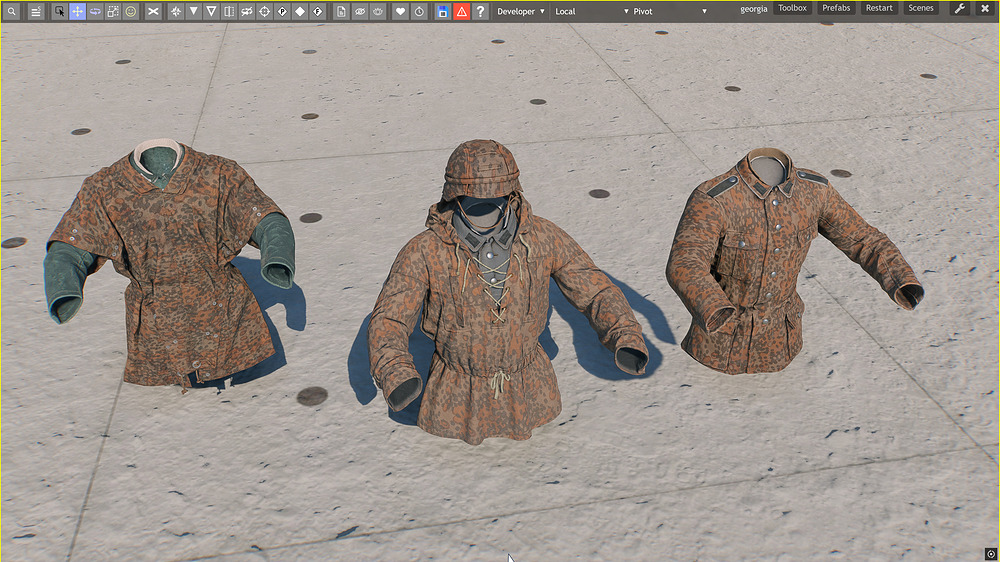Open the Developer dropdown

pyautogui.click(x=520, y=11)
